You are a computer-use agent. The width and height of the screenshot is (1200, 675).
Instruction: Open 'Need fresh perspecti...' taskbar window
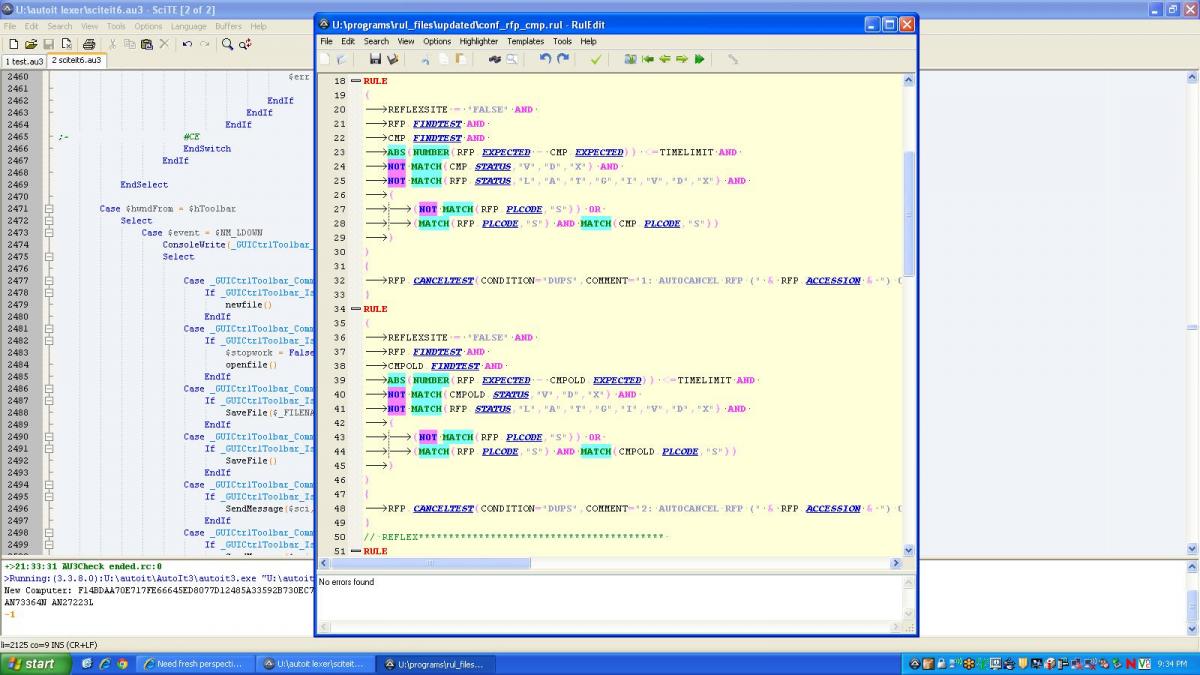[x=195, y=663]
